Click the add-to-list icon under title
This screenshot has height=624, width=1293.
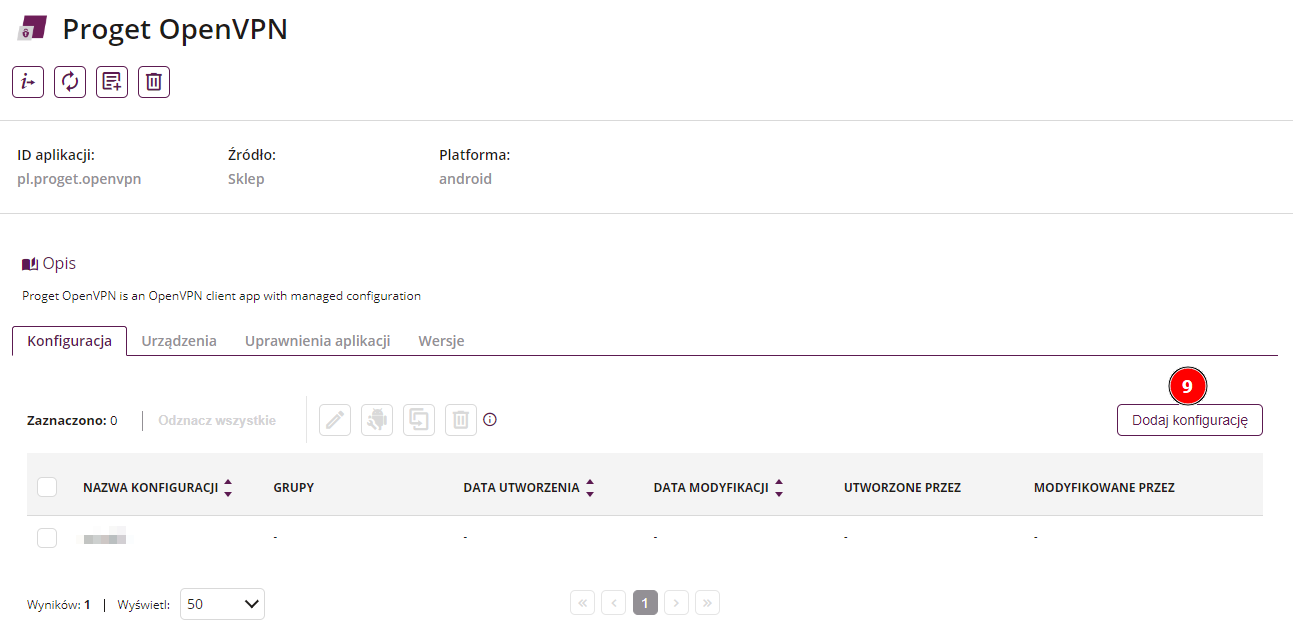click(112, 82)
